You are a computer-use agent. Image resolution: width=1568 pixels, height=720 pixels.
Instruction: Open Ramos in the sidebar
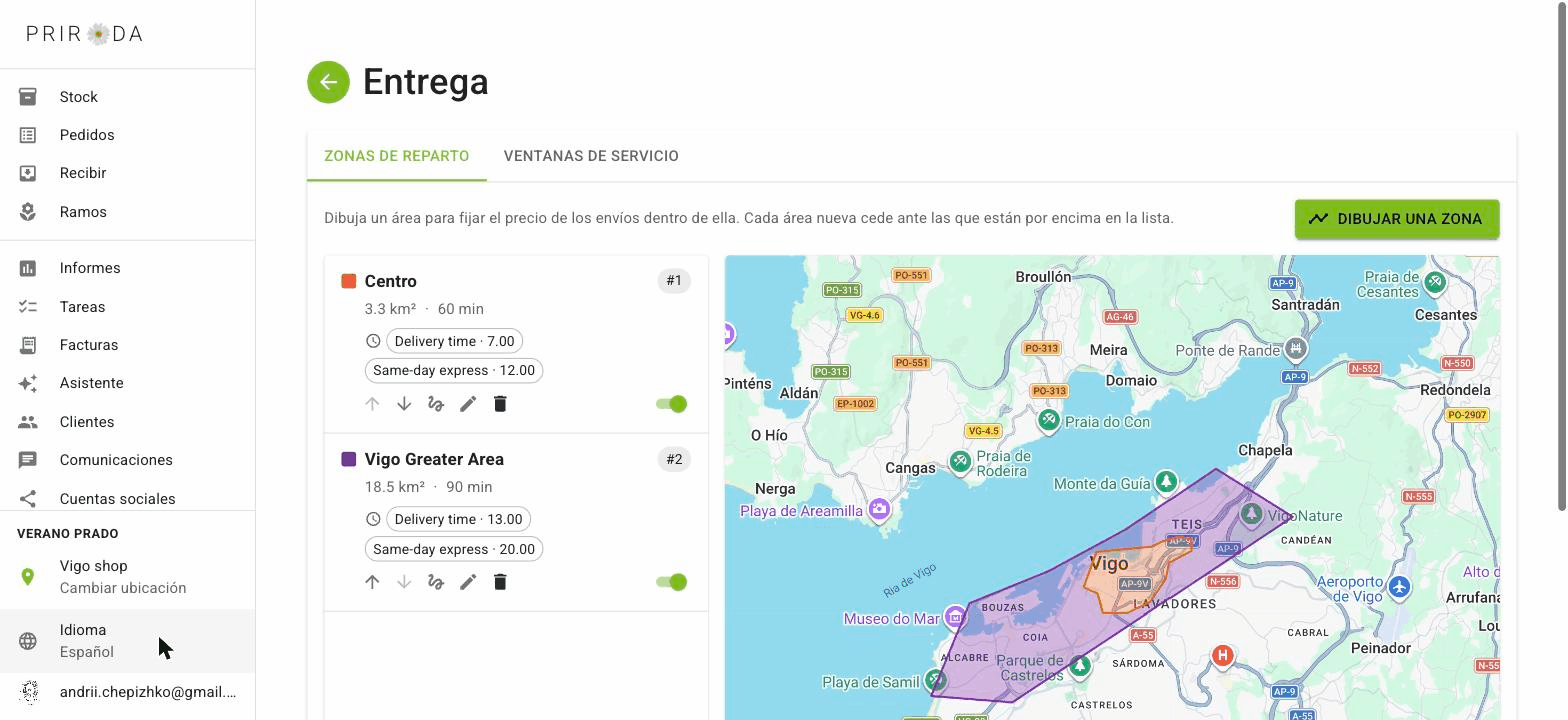tap(128, 212)
